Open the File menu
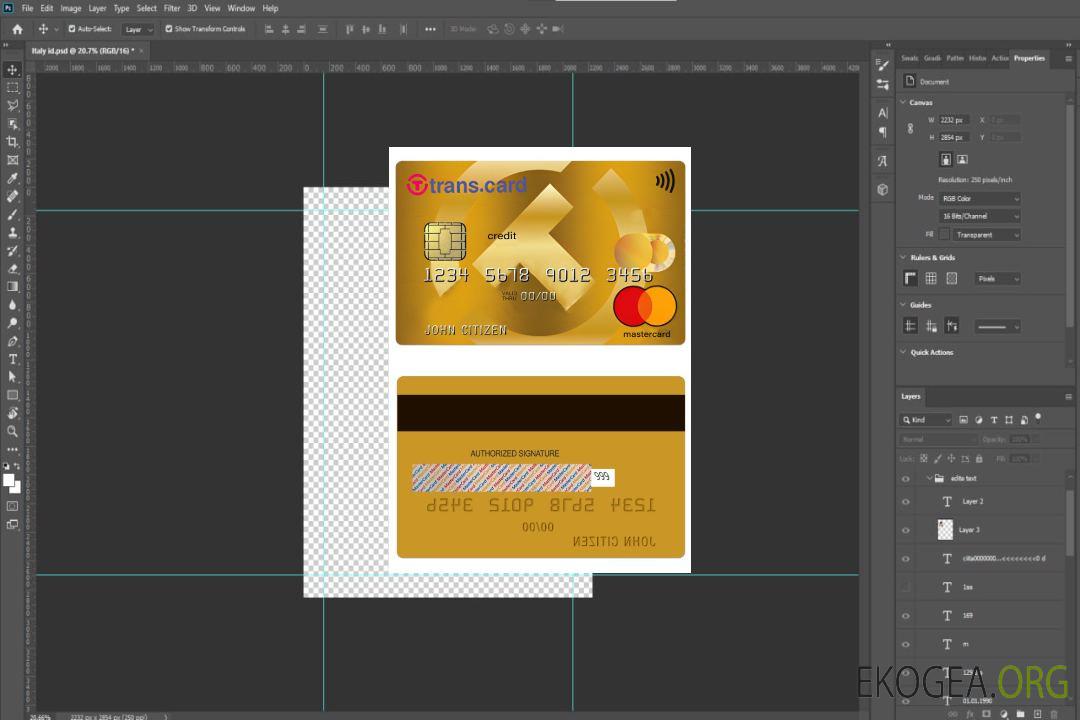Viewport: 1080px width, 720px height. tap(27, 8)
